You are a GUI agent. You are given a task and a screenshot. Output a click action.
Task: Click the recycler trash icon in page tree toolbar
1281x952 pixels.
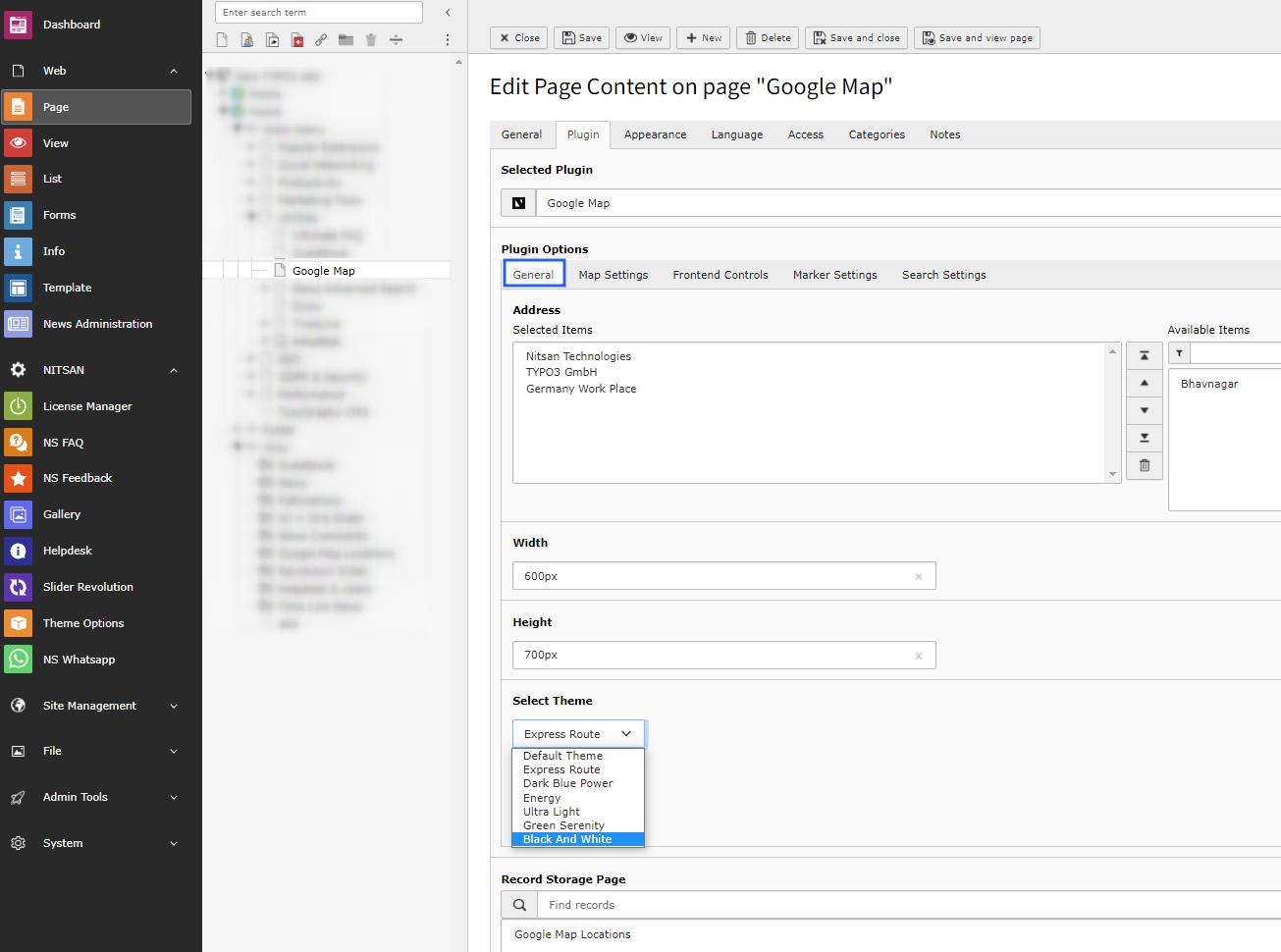click(371, 40)
